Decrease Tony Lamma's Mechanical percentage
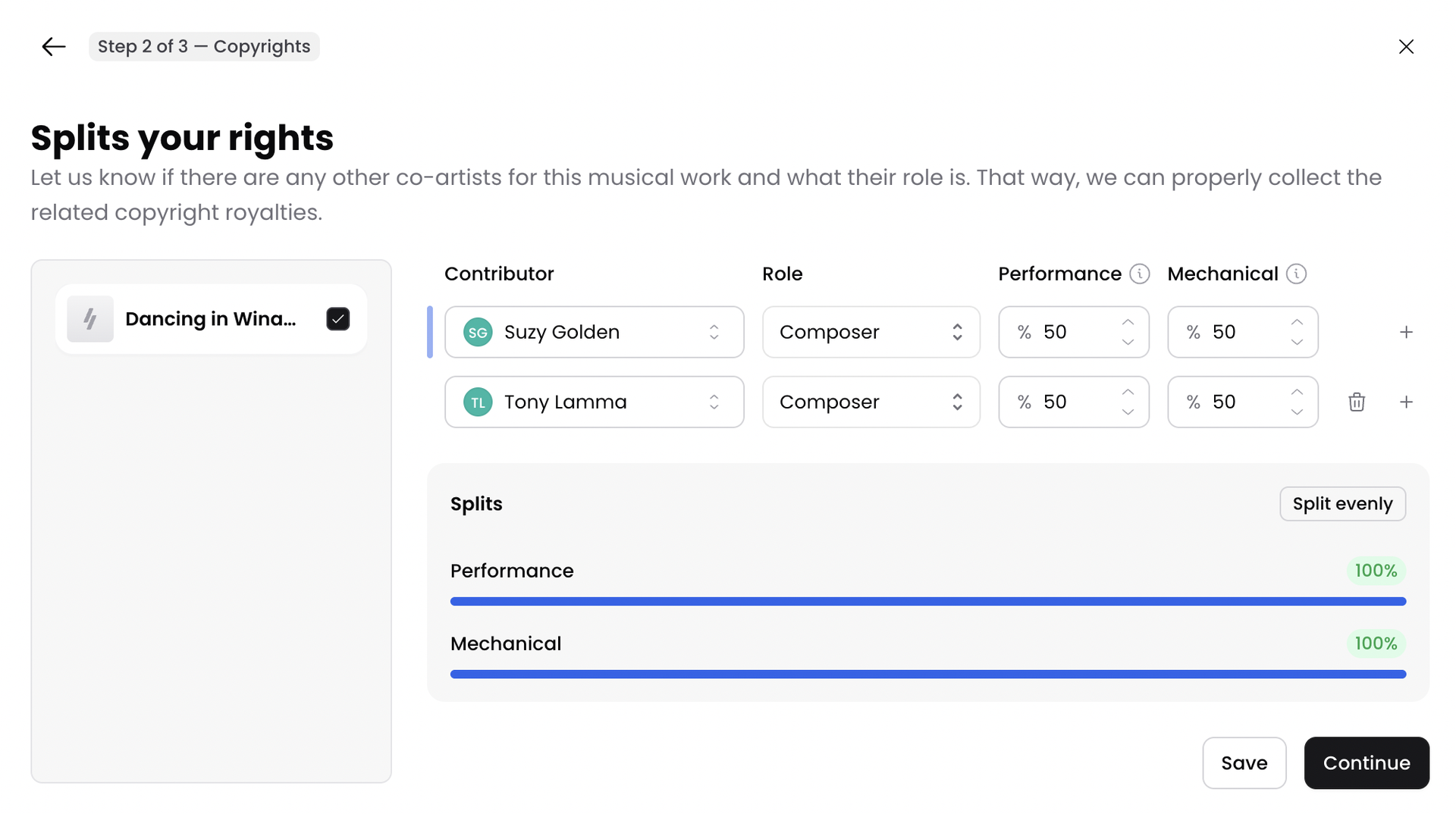 1297,412
